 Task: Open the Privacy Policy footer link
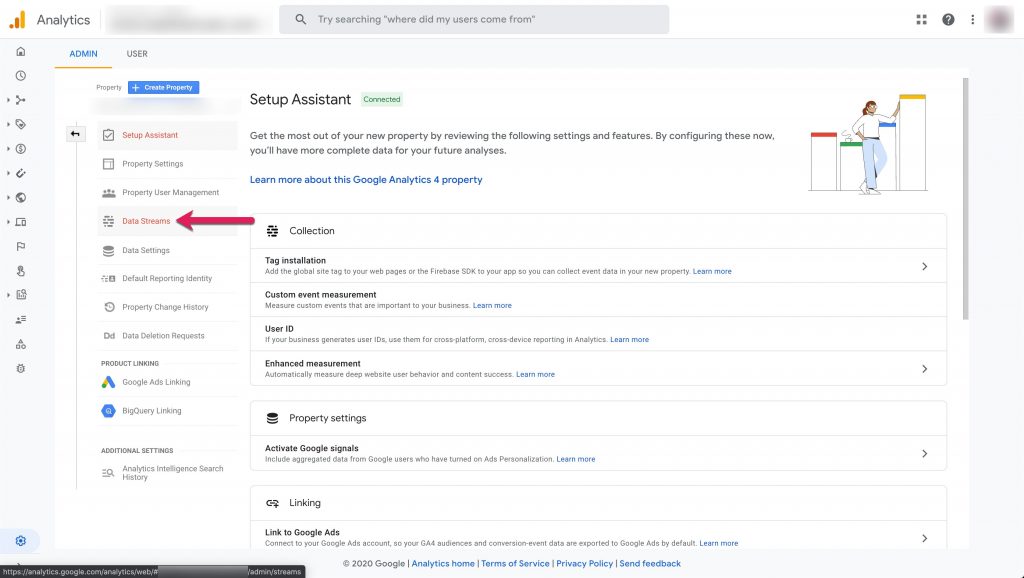[584, 564]
